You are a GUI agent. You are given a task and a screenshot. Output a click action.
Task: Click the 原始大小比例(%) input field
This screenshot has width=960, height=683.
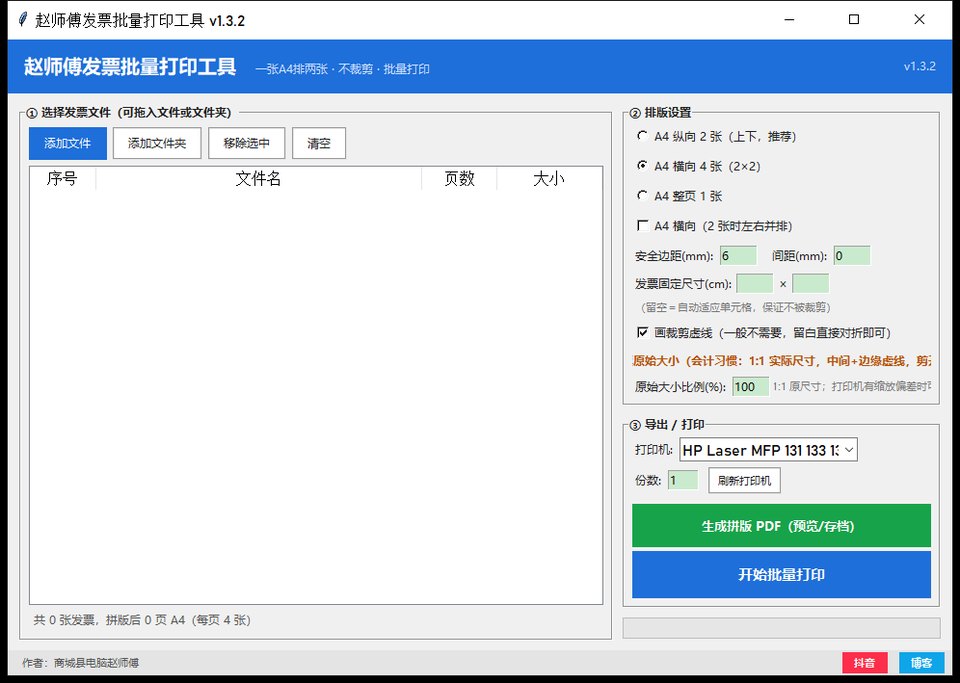point(750,387)
